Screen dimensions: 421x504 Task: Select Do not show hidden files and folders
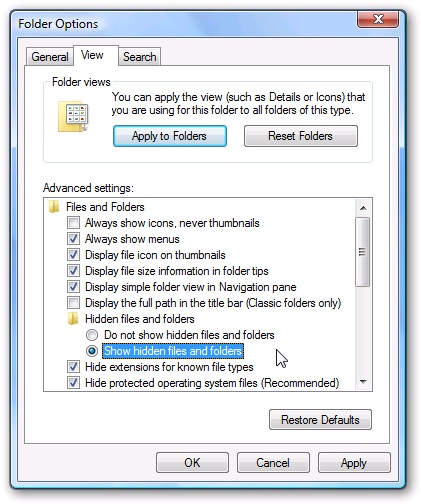tap(92, 335)
